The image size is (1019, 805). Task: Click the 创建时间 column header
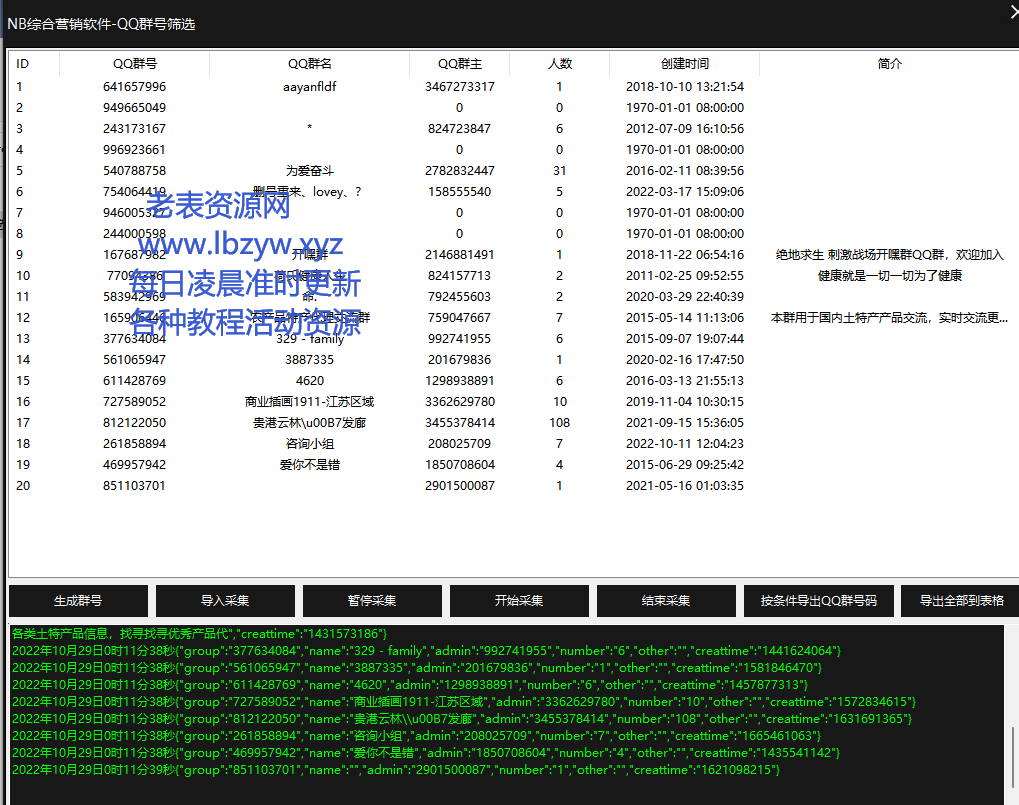(684, 64)
